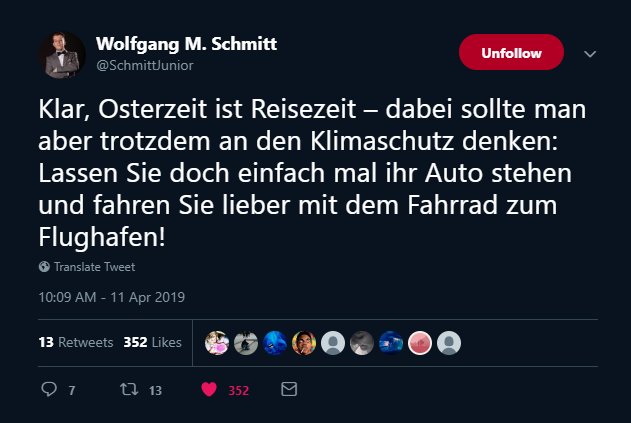Click the fourth liker avatar in the row
631x423 pixels.
[x=305, y=343]
